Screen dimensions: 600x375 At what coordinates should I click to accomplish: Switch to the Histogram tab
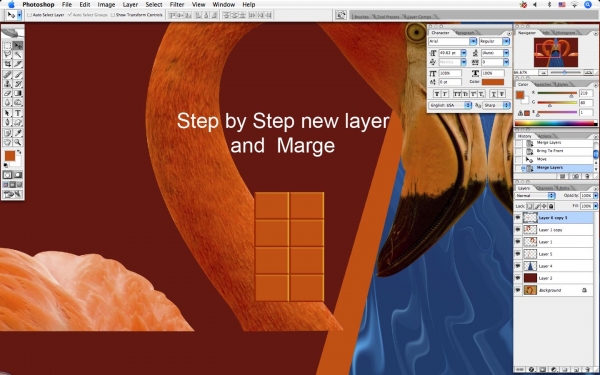tap(565, 33)
